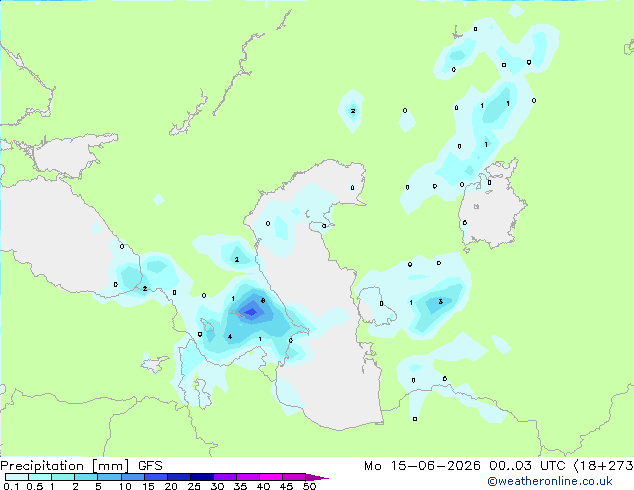Click the weatheronline.co.uk copyright link
Viewport: 634px width, 490px height.
click(x=550, y=481)
